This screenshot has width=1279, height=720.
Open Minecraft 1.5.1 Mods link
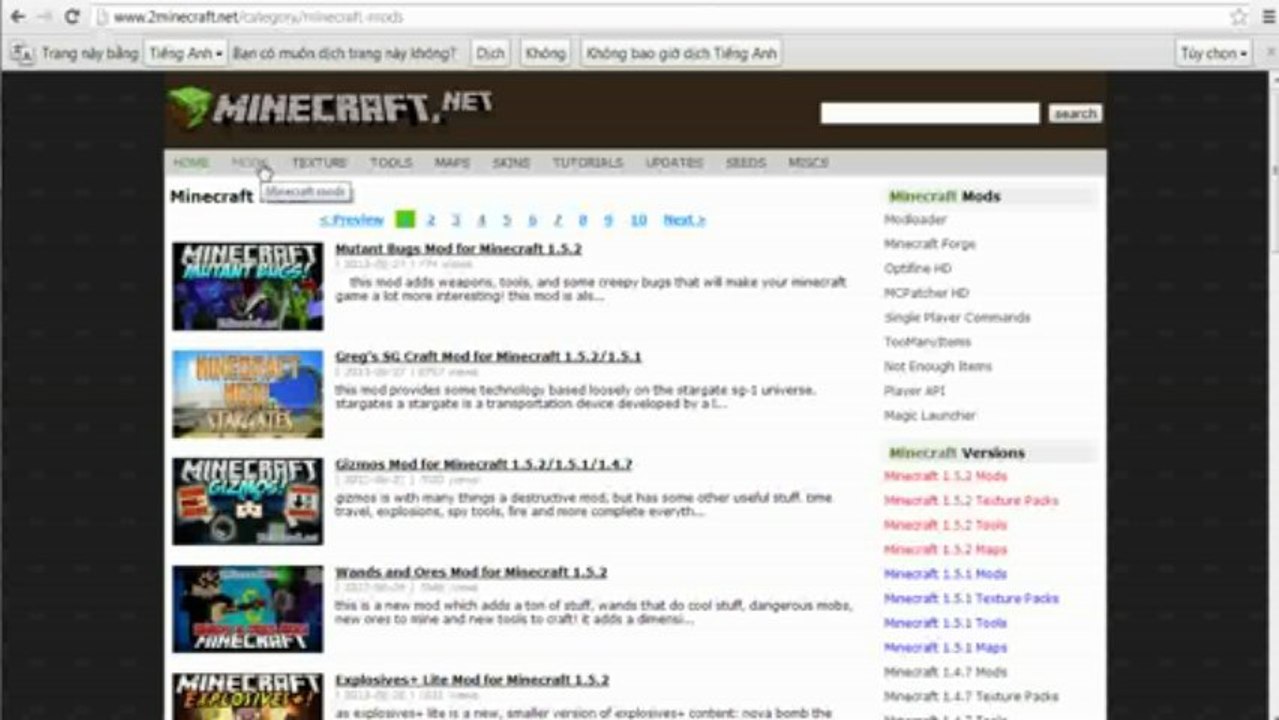(946, 575)
